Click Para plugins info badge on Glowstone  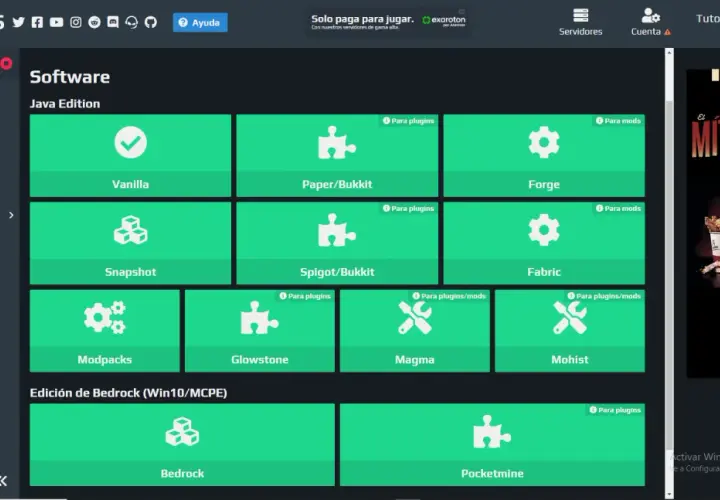(x=305, y=296)
